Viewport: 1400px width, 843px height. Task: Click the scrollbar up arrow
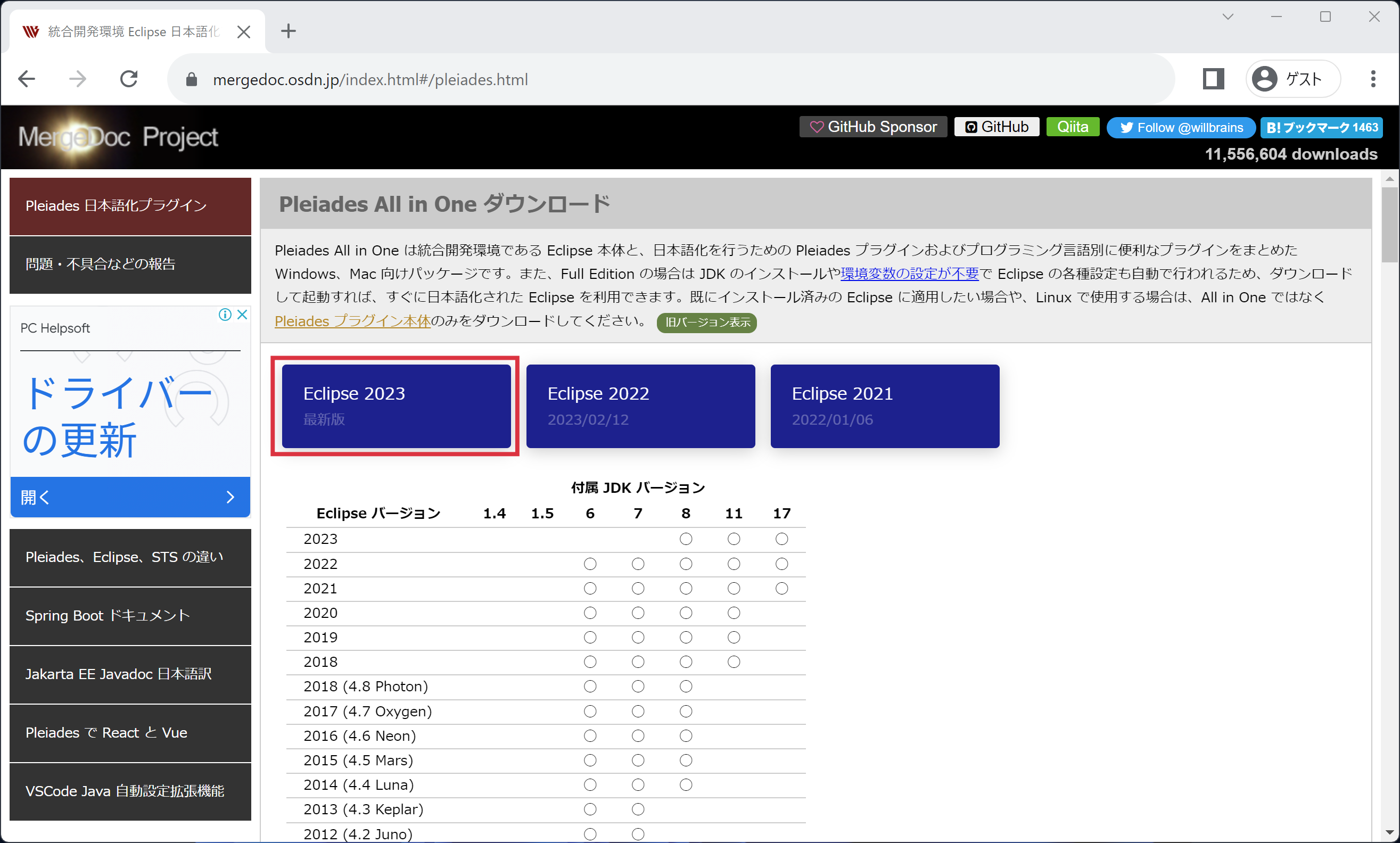[x=1390, y=178]
